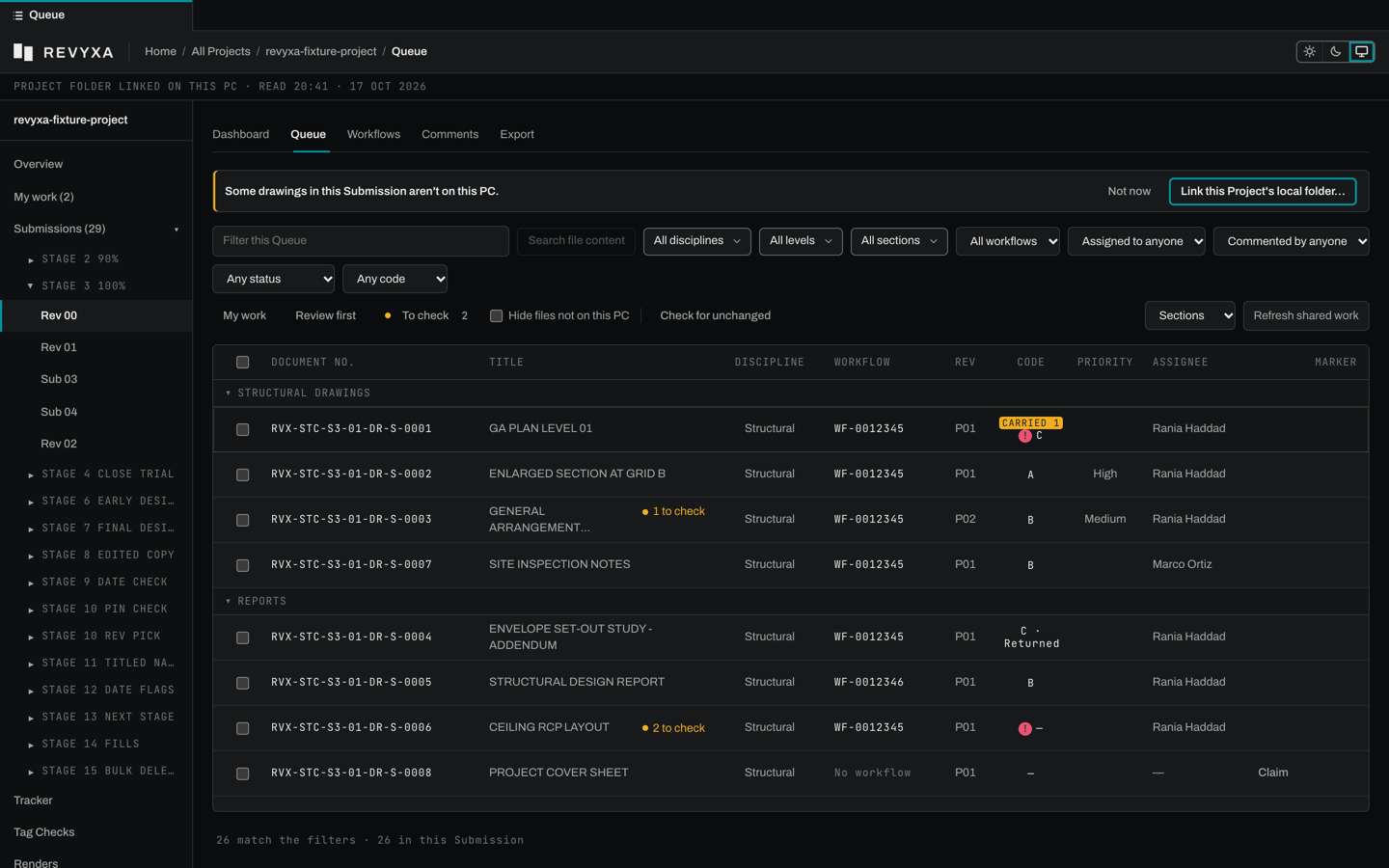Go to All Projects breadcrumb
This screenshot has width=1389, height=868.
point(221,52)
